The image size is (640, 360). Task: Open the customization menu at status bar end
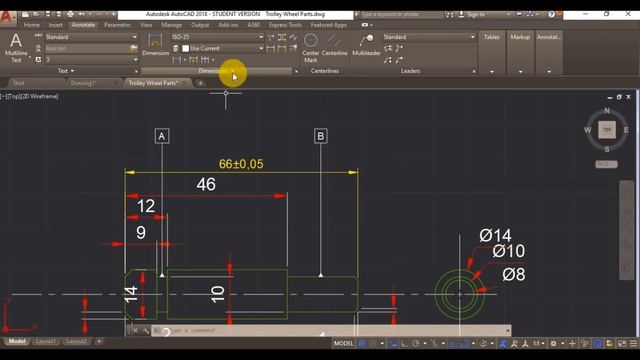[633, 344]
